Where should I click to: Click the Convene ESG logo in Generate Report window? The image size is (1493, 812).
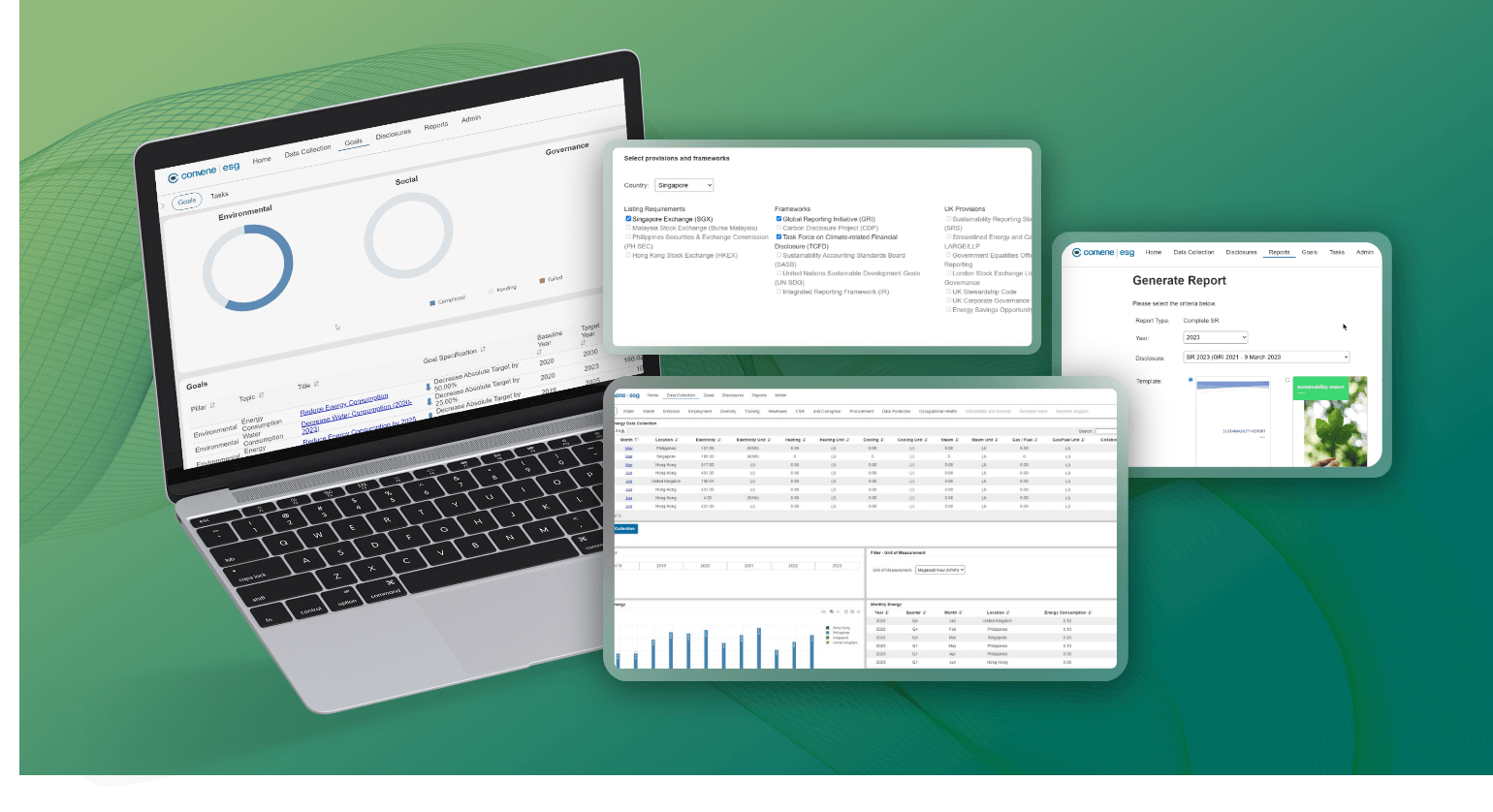[x=1103, y=252]
